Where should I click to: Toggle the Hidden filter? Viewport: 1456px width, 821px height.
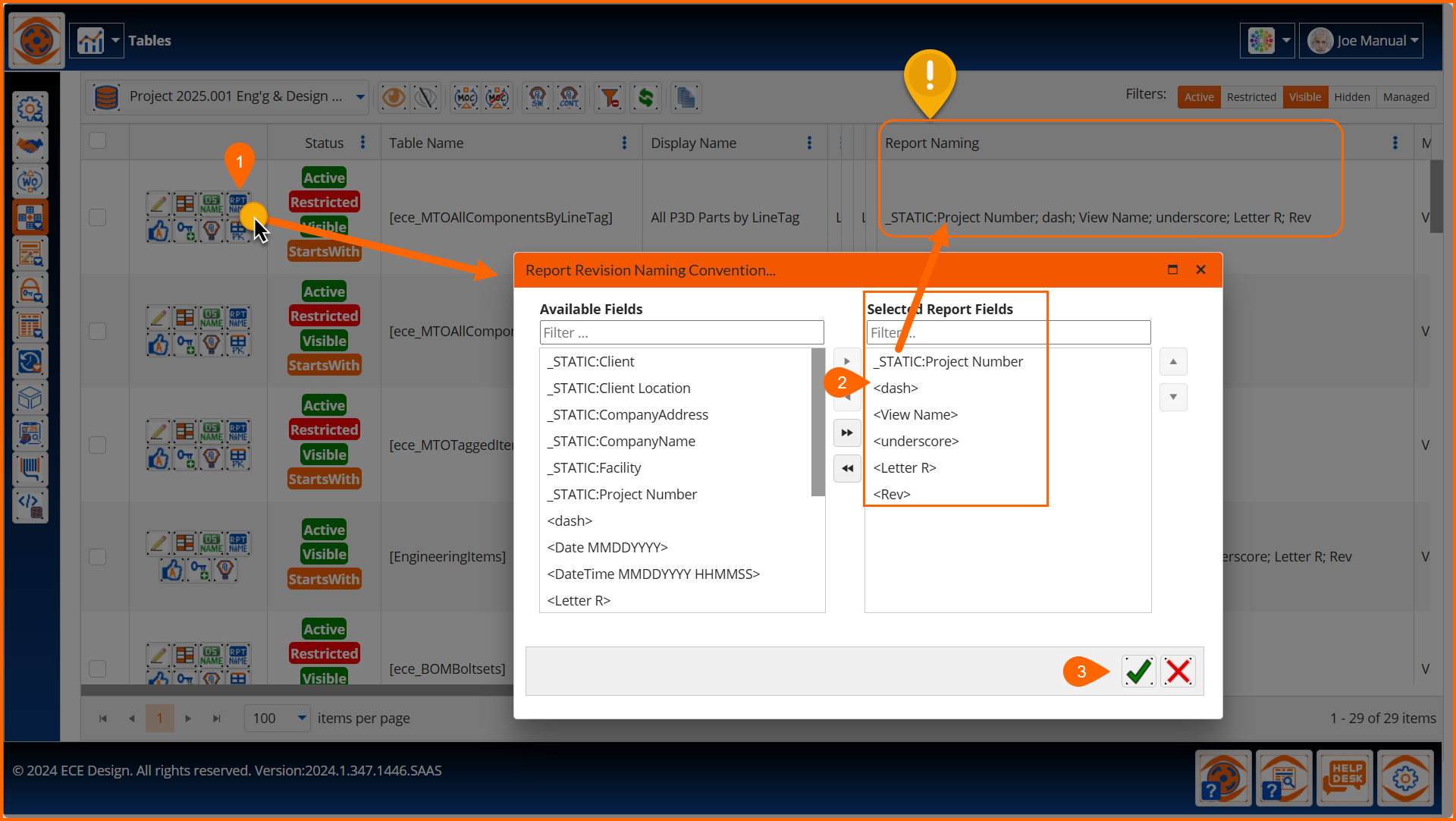[1351, 97]
